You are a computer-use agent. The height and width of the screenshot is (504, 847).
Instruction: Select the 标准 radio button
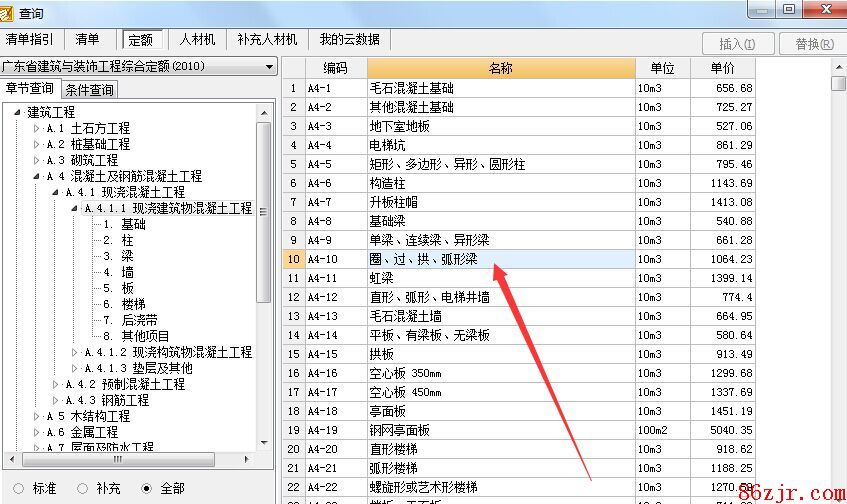[x=18, y=489]
